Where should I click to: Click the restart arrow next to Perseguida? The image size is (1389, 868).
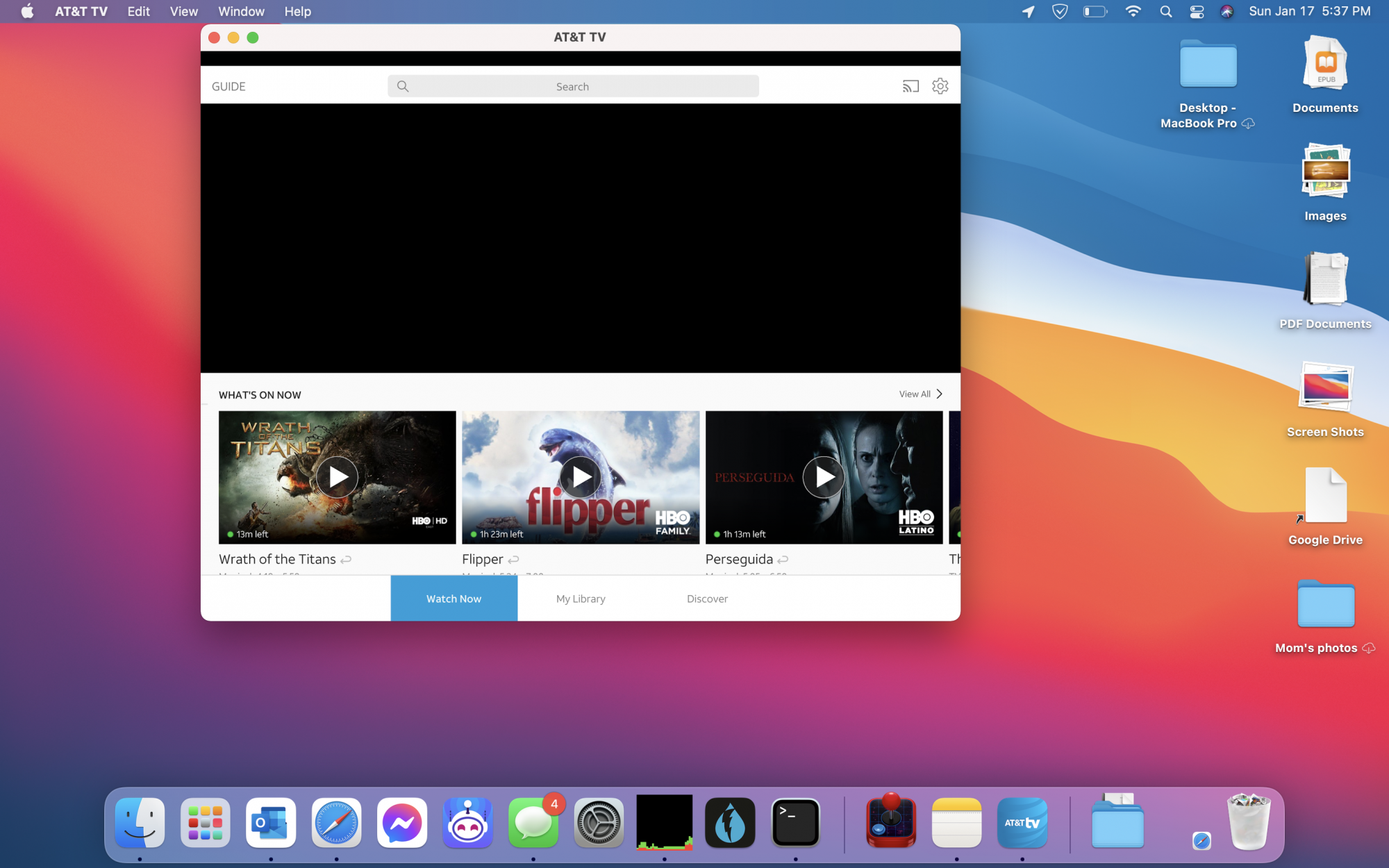[x=783, y=560]
